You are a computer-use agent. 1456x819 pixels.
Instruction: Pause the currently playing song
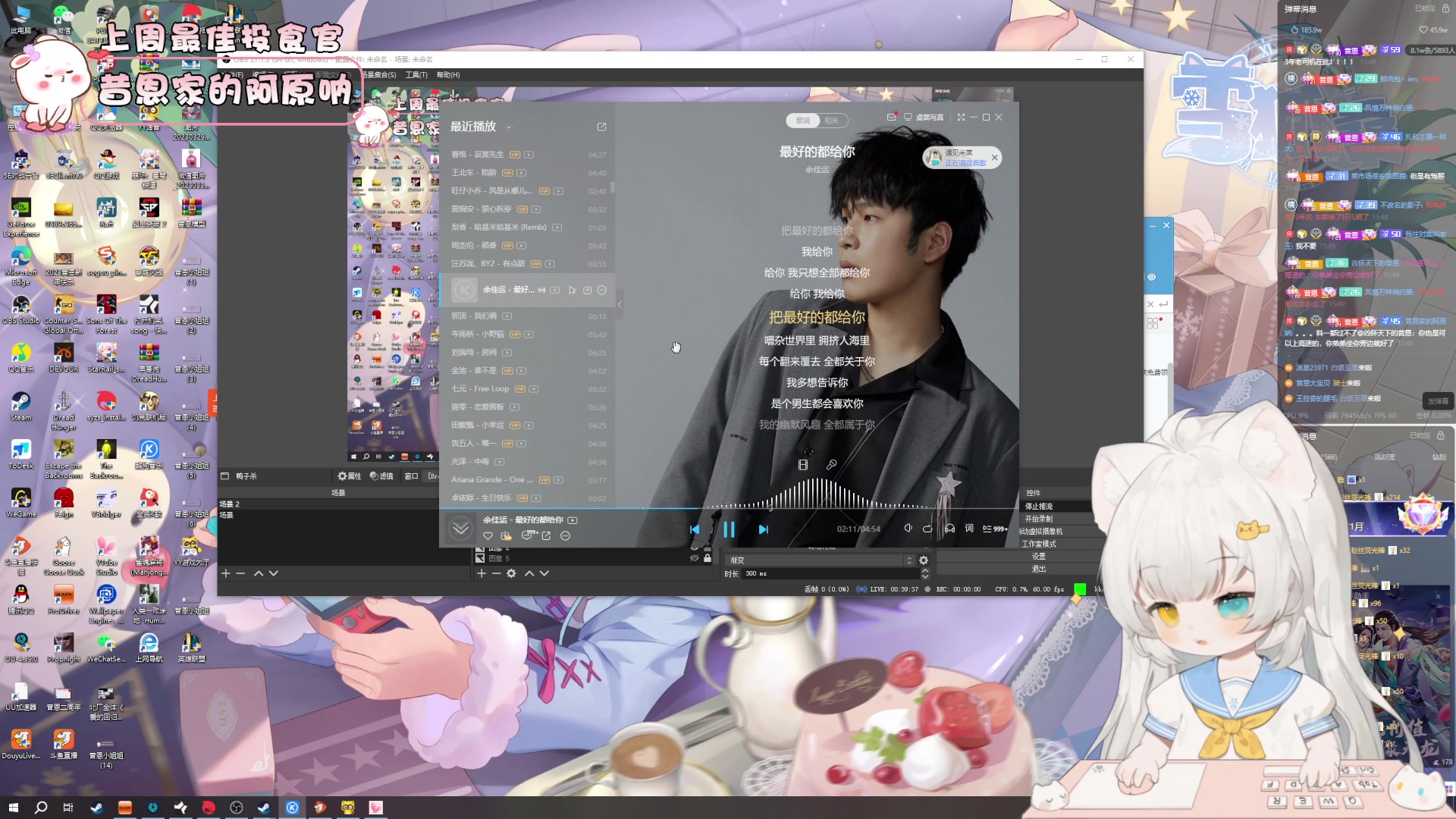[x=729, y=529]
